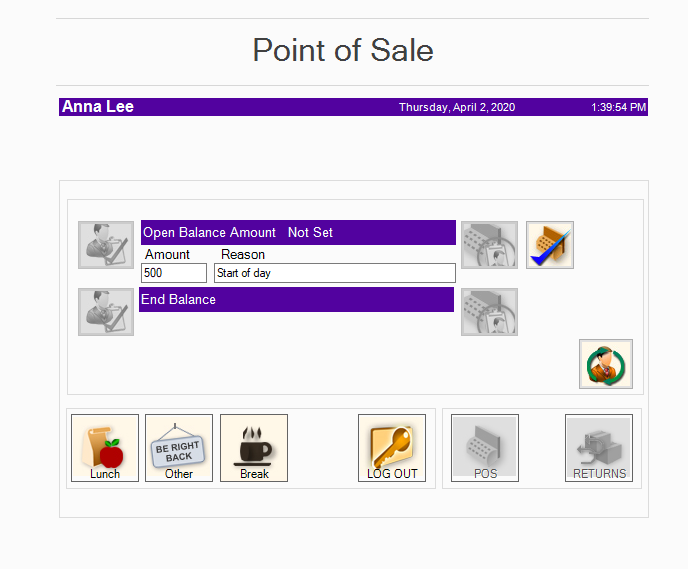Open the RETURNS screen

tap(599, 448)
